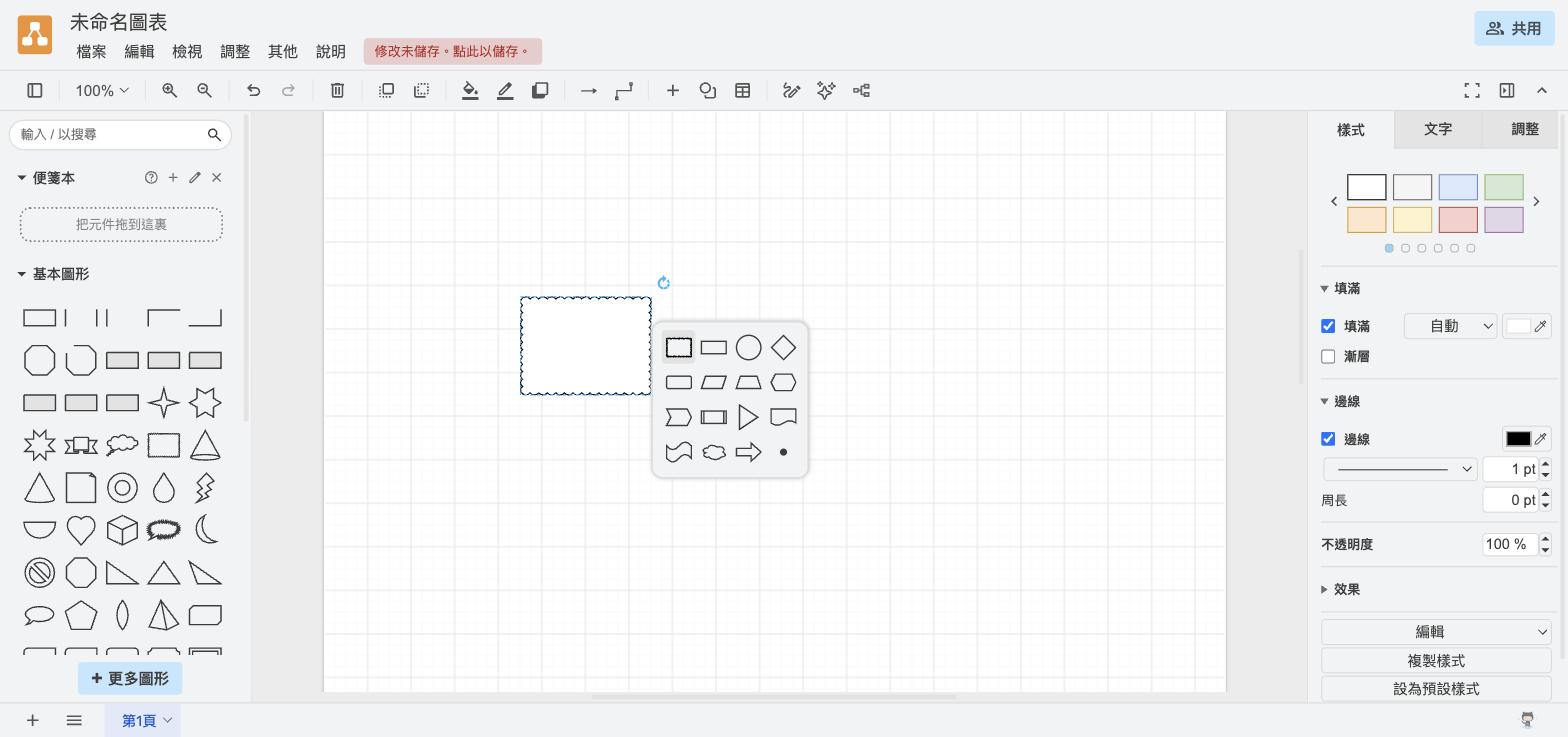Choose the heart shape in 基本圖形
Image resolution: width=1568 pixels, height=737 pixels.
point(81,530)
